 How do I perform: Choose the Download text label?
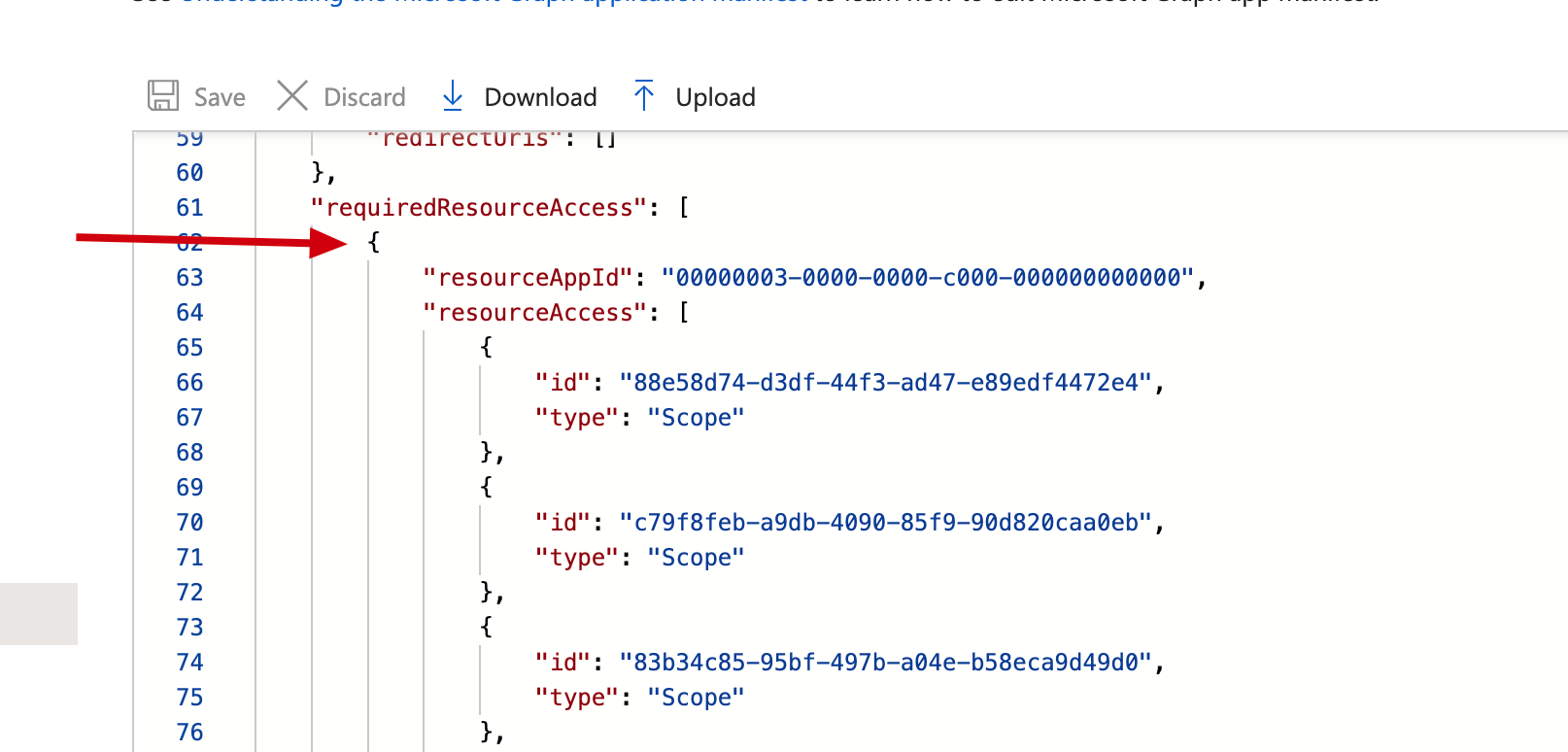(540, 97)
